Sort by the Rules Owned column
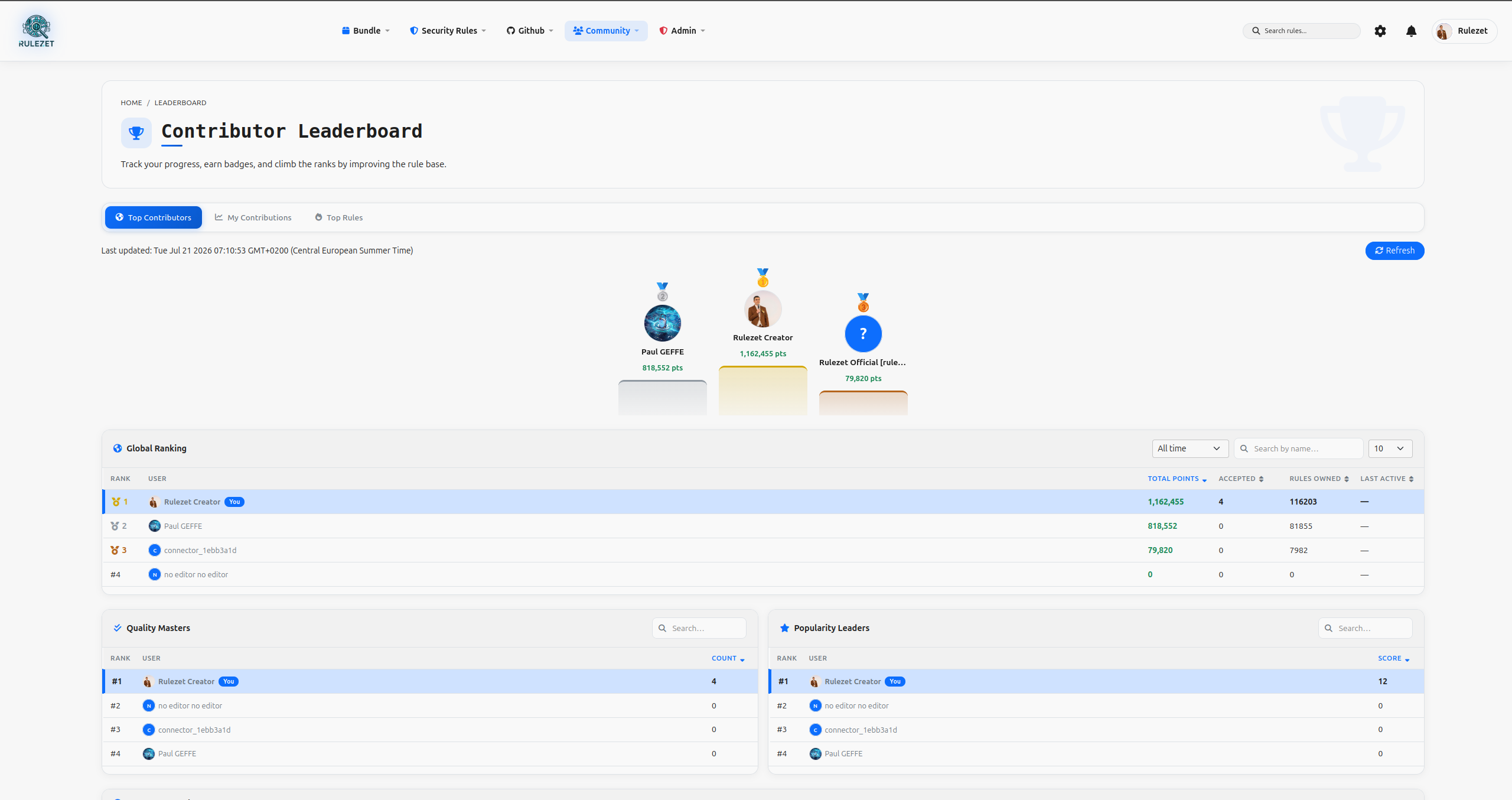1512x800 pixels. point(1319,479)
